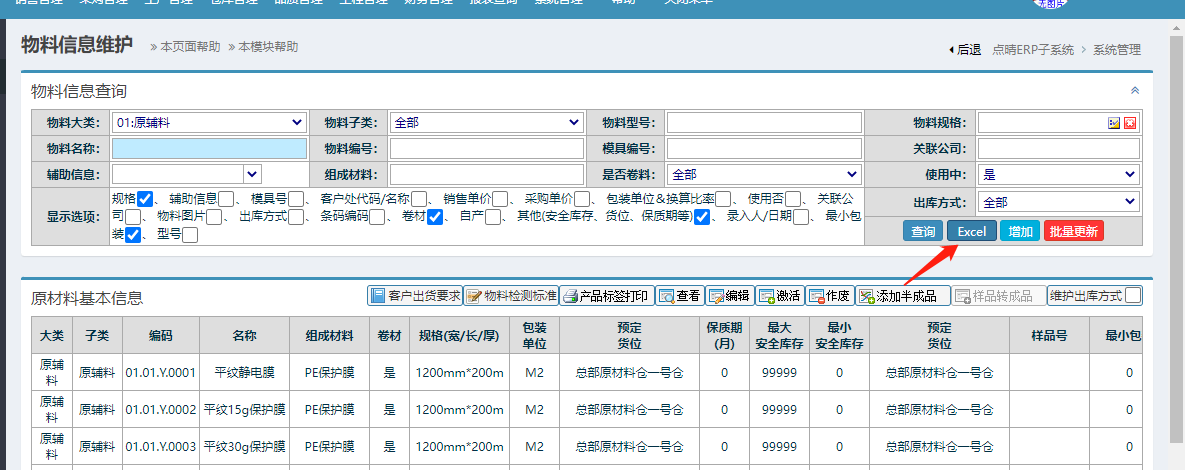1185x470 pixels.
Task: Click the 激活 activate button
Action: (779, 296)
